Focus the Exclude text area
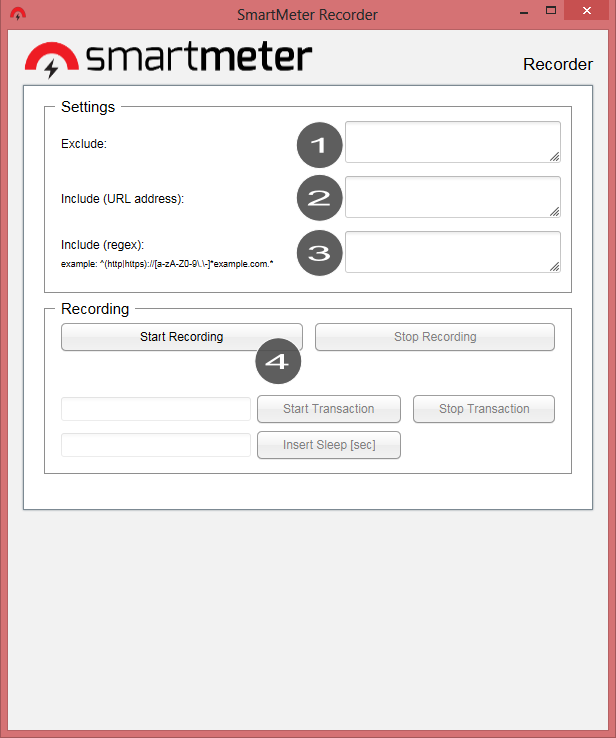Viewport: 616px width, 738px height. (453, 142)
